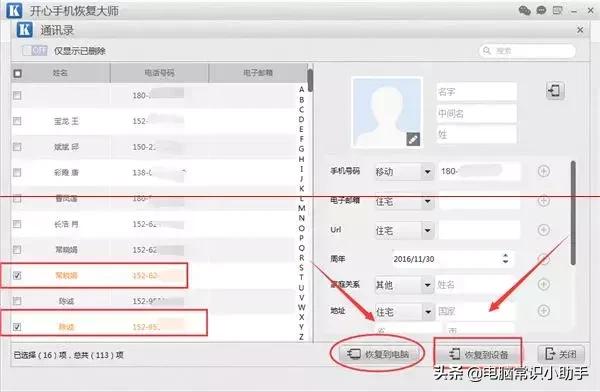Jump to letter M in alphabet index
600x392 pixels.
coord(302,208)
